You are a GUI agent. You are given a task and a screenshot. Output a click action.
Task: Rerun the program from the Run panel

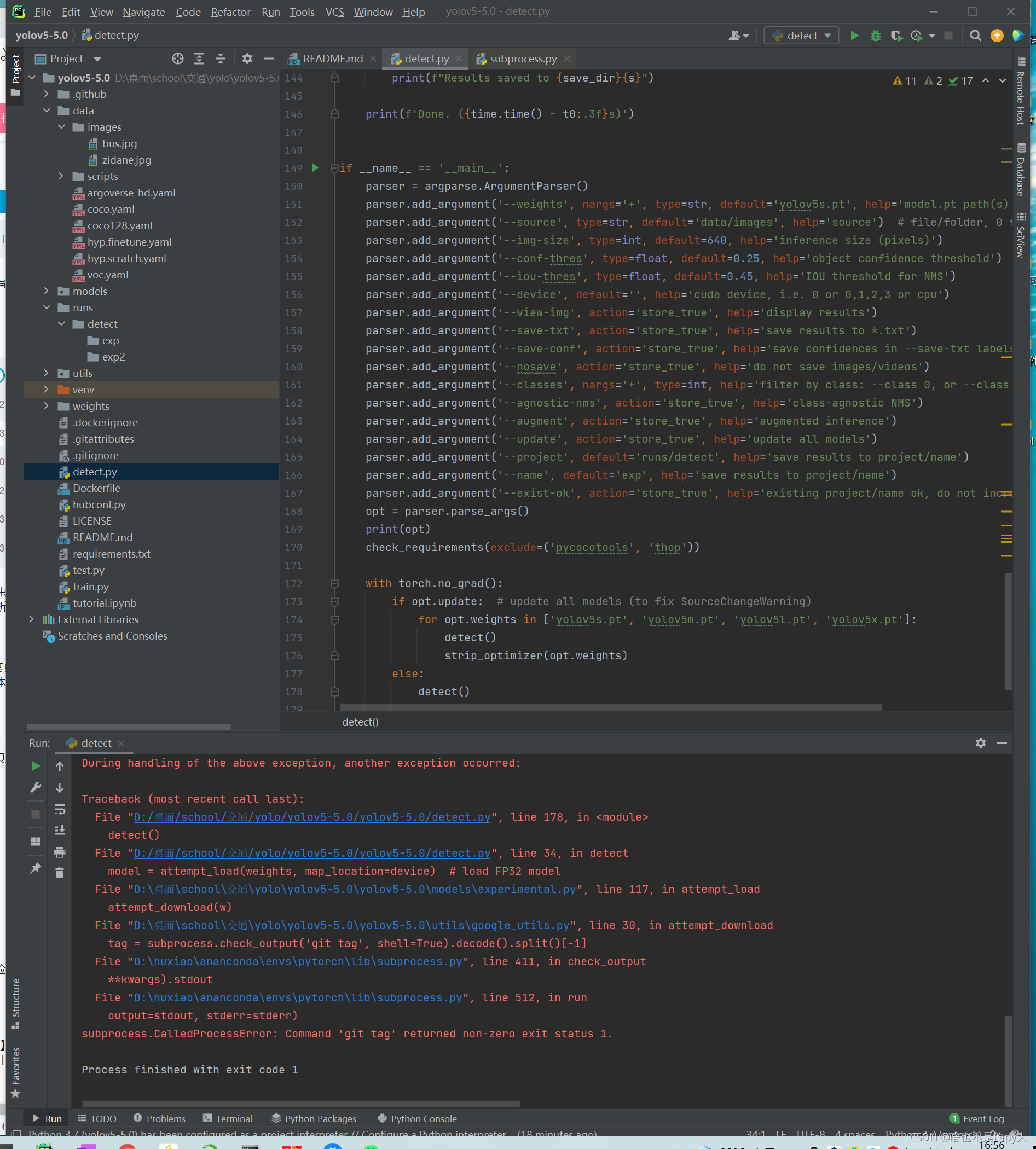point(35,765)
